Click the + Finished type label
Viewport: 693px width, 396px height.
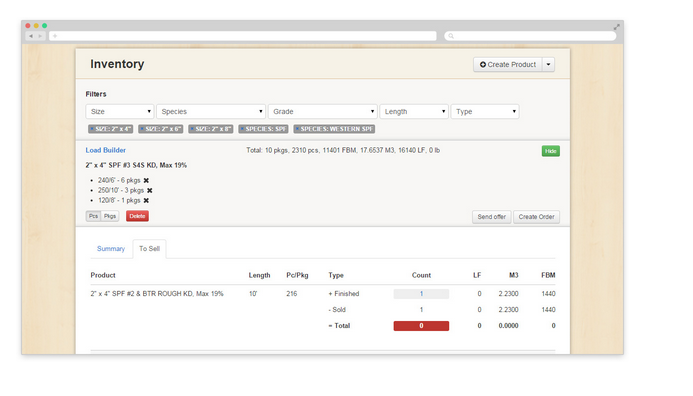[x=344, y=294]
